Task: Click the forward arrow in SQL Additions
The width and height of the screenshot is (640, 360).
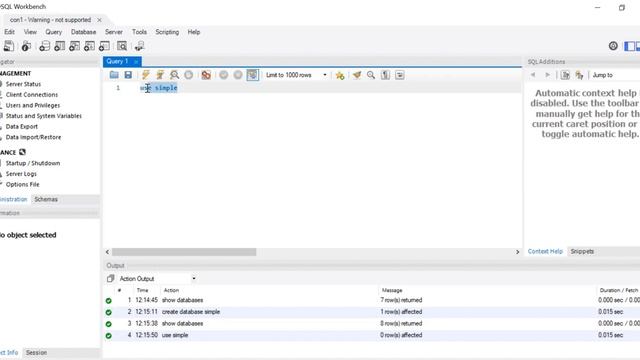Action: pyautogui.click(x=547, y=75)
